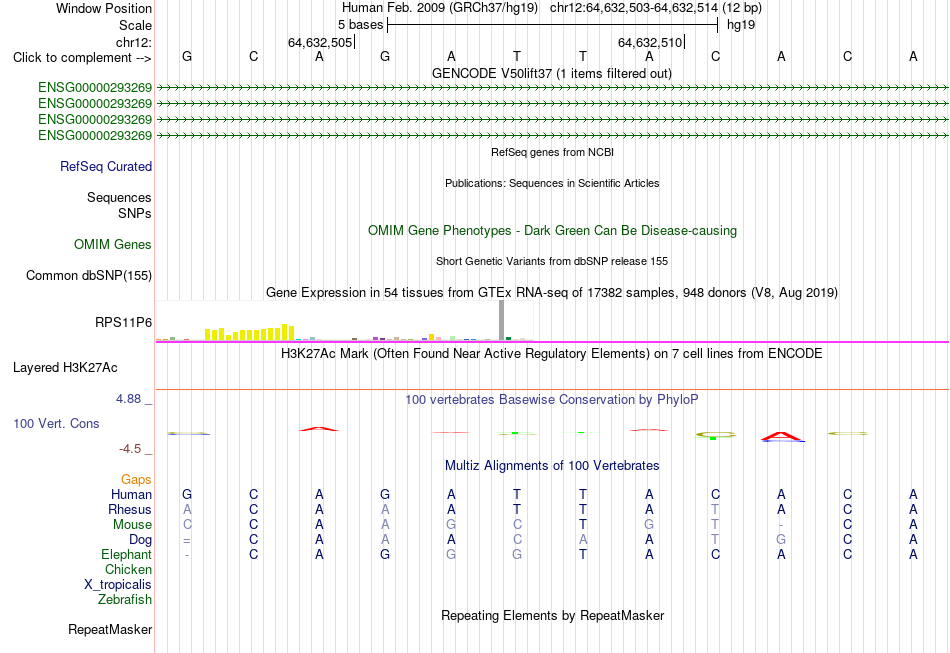Open the 'Layered H3K27Ac' track label
This screenshot has height=653, width=950.
65,368
